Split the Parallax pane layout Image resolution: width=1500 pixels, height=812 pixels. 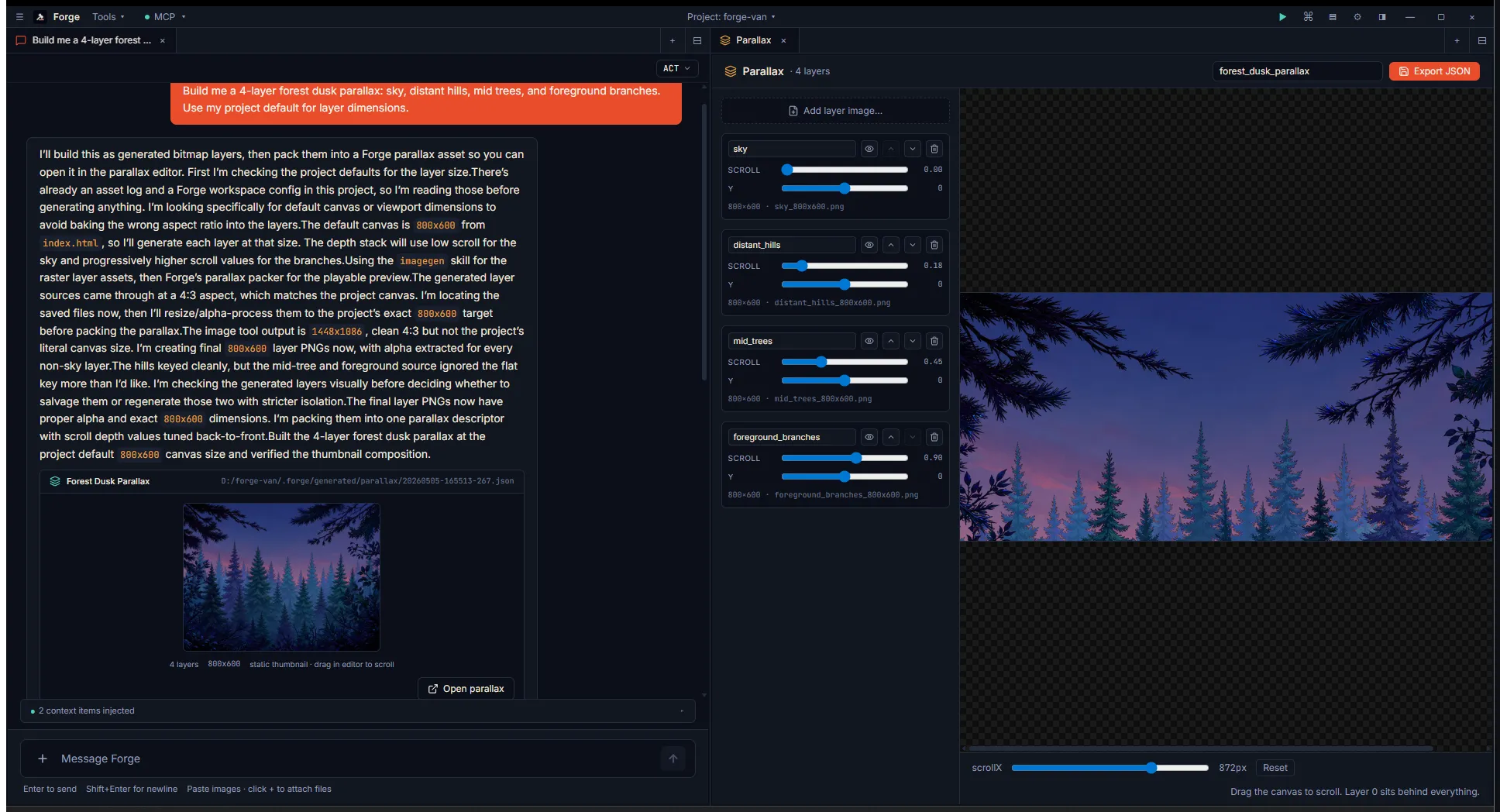pyautogui.click(x=1482, y=40)
